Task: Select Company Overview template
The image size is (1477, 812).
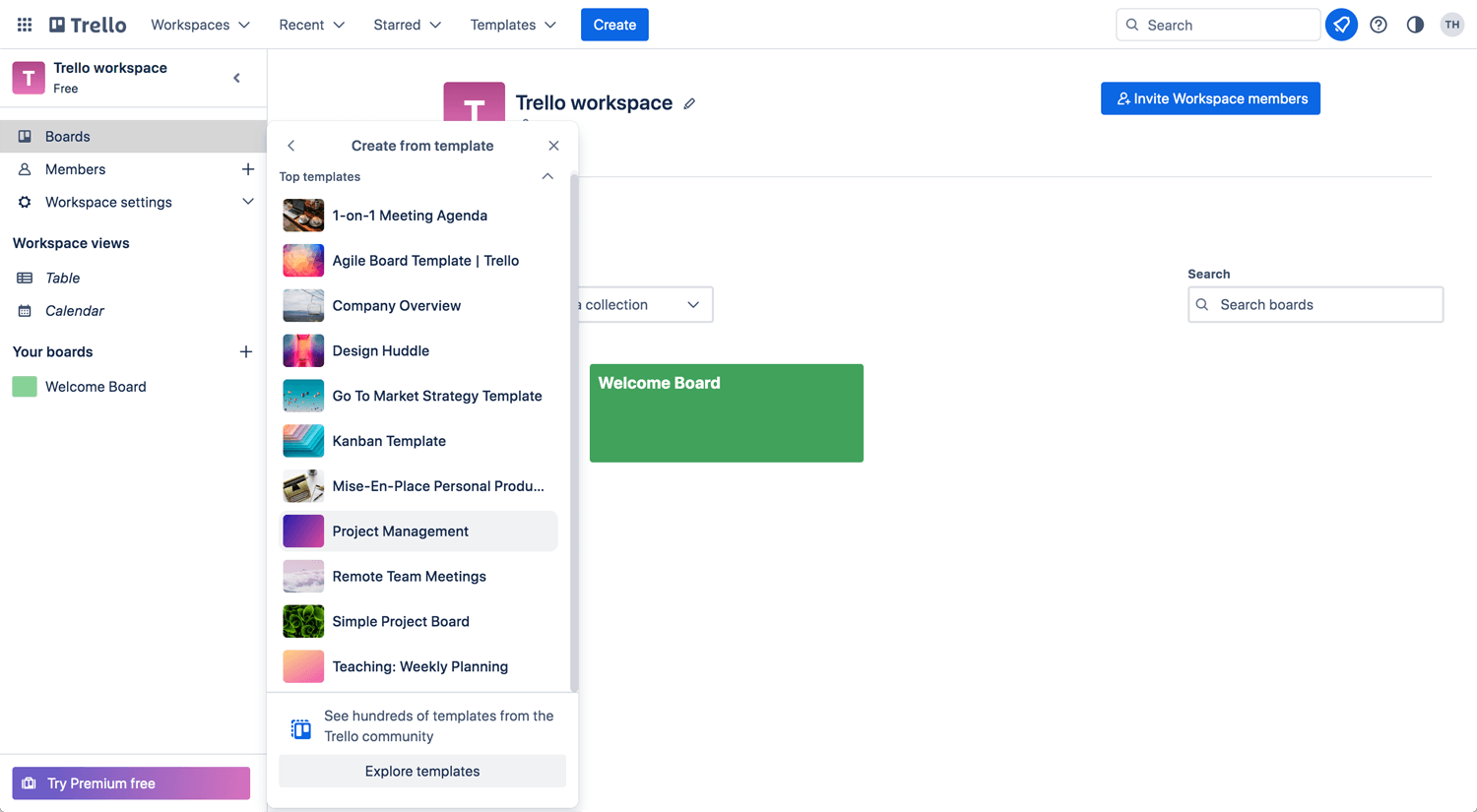Action: 419,306
